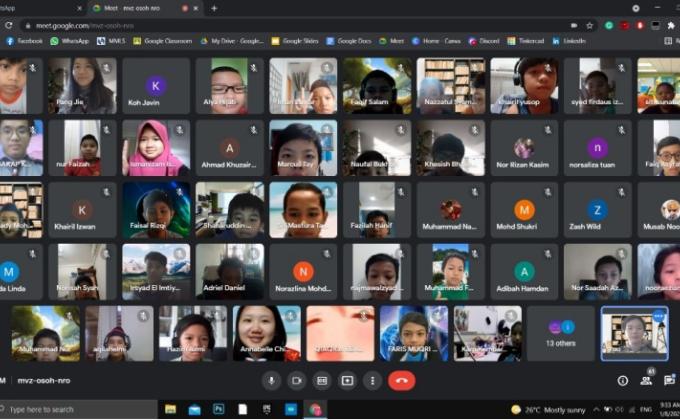Open the Google Slides bookmark
The width and height of the screenshot is (680, 420).
pyautogui.click(x=295, y=41)
